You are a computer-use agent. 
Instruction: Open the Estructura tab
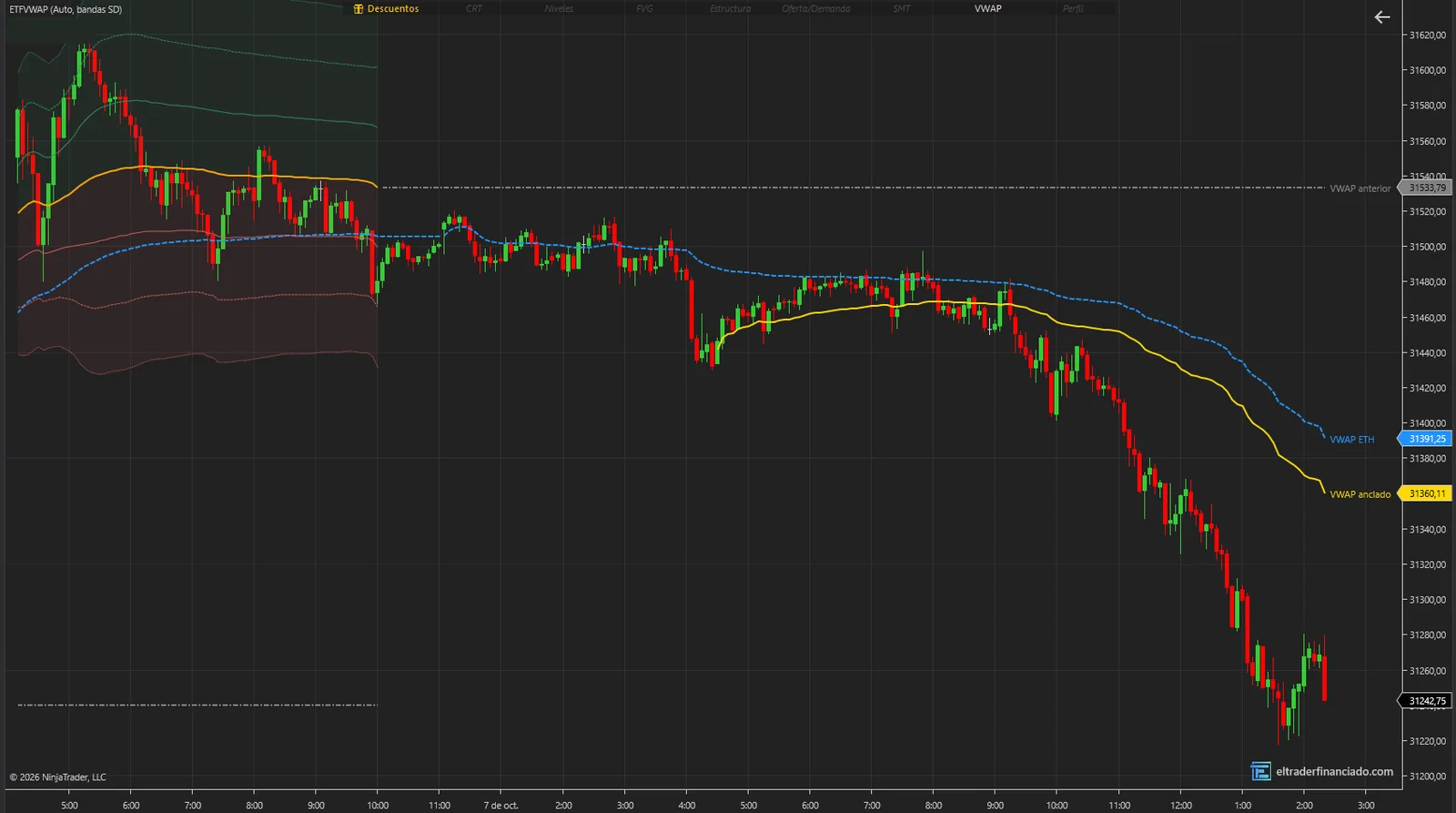click(x=730, y=9)
